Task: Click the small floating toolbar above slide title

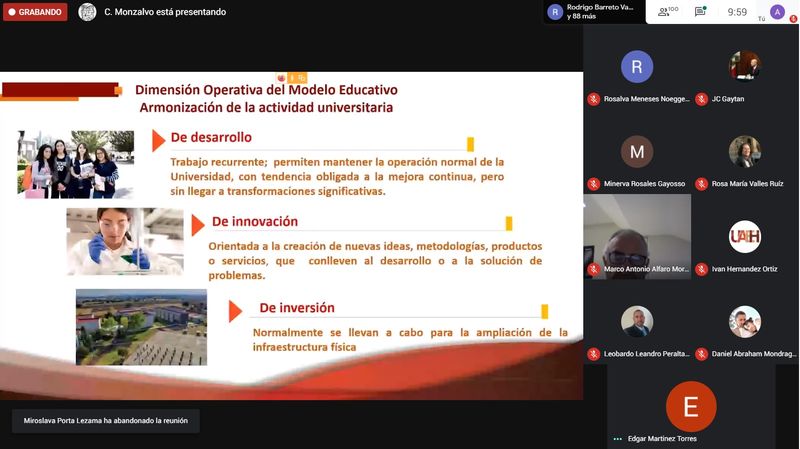Action: [291, 78]
